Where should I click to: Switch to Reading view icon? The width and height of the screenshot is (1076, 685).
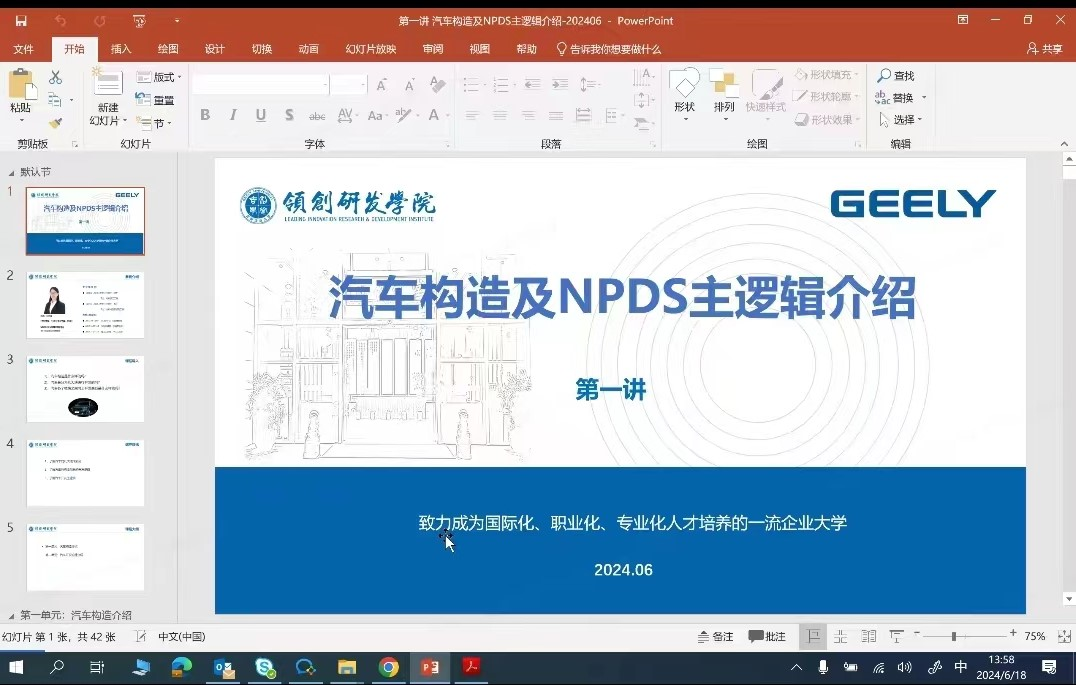tap(869, 636)
